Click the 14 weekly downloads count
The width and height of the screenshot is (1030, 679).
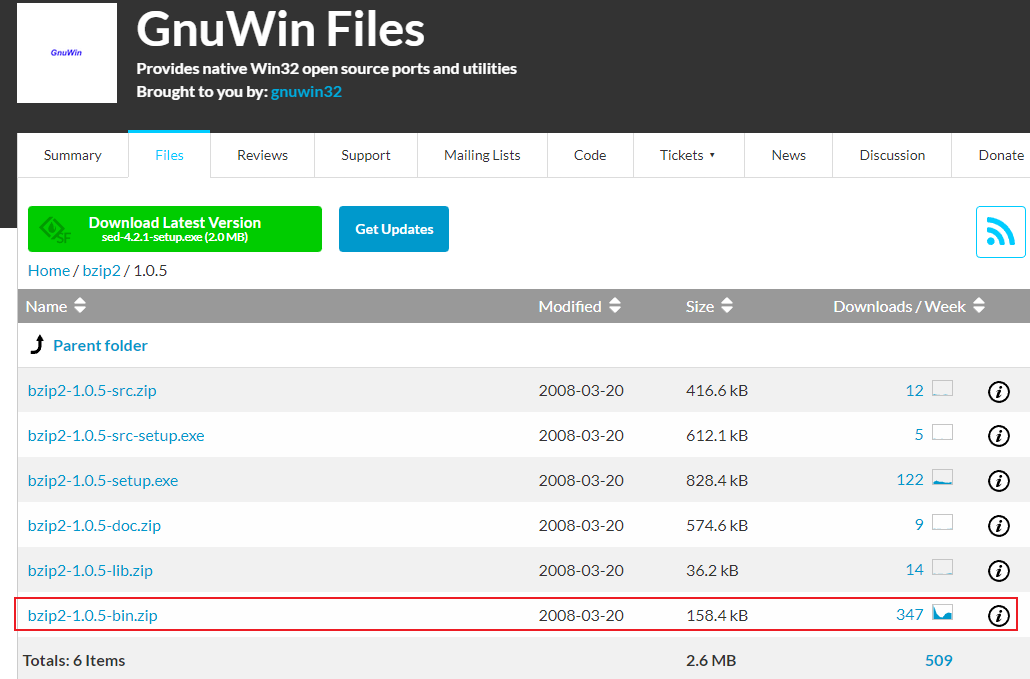point(914,570)
